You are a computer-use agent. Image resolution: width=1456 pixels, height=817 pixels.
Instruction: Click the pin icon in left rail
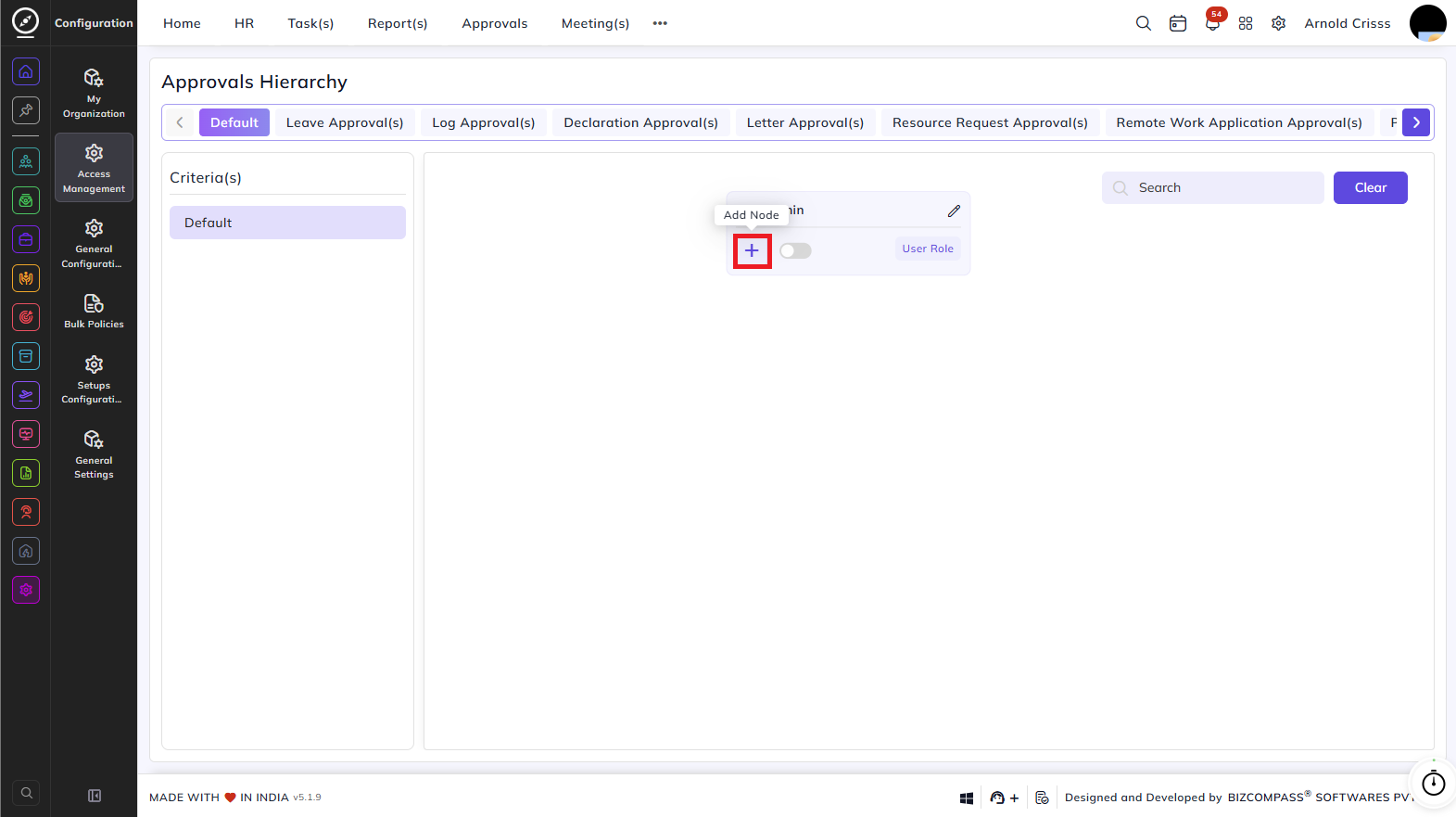[26, 110]
